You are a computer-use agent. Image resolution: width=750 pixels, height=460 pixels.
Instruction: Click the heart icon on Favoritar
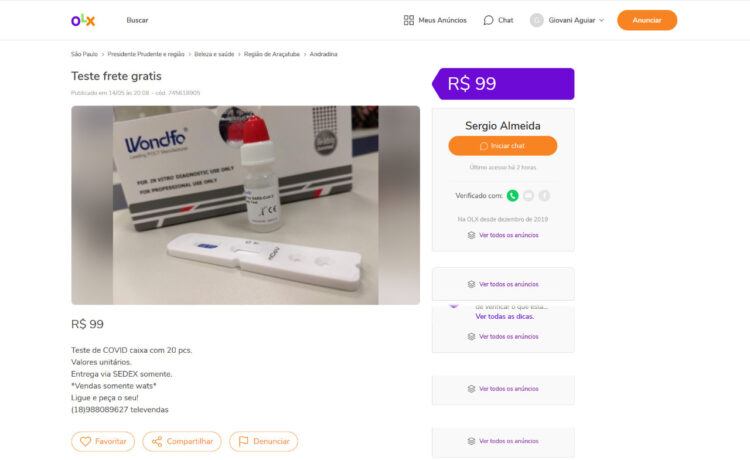pos(86,441)
